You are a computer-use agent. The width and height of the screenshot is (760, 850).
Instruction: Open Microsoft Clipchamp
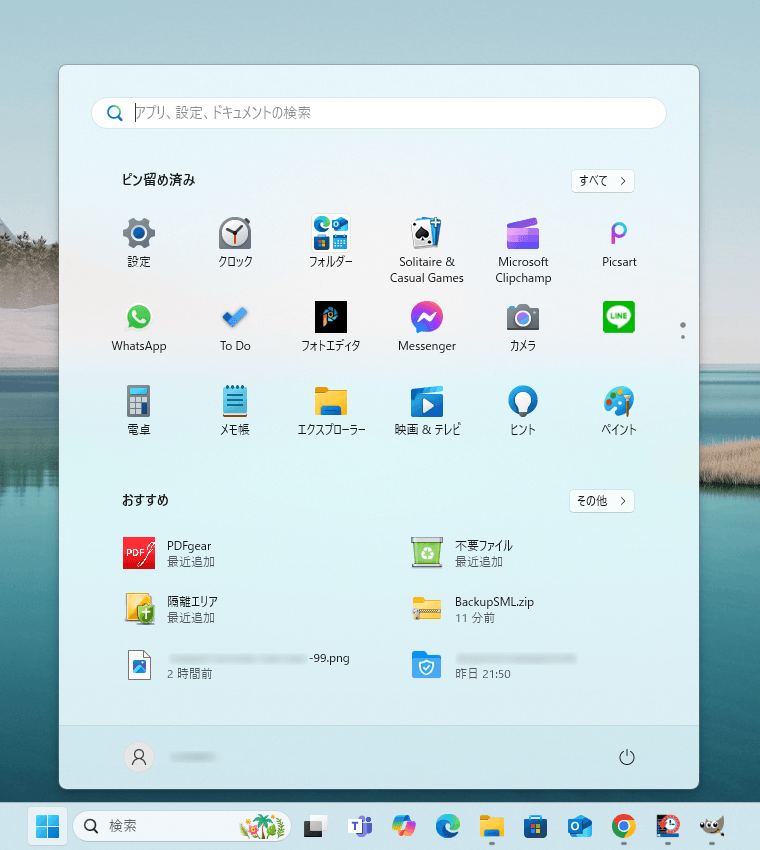[x=523, y=249]
